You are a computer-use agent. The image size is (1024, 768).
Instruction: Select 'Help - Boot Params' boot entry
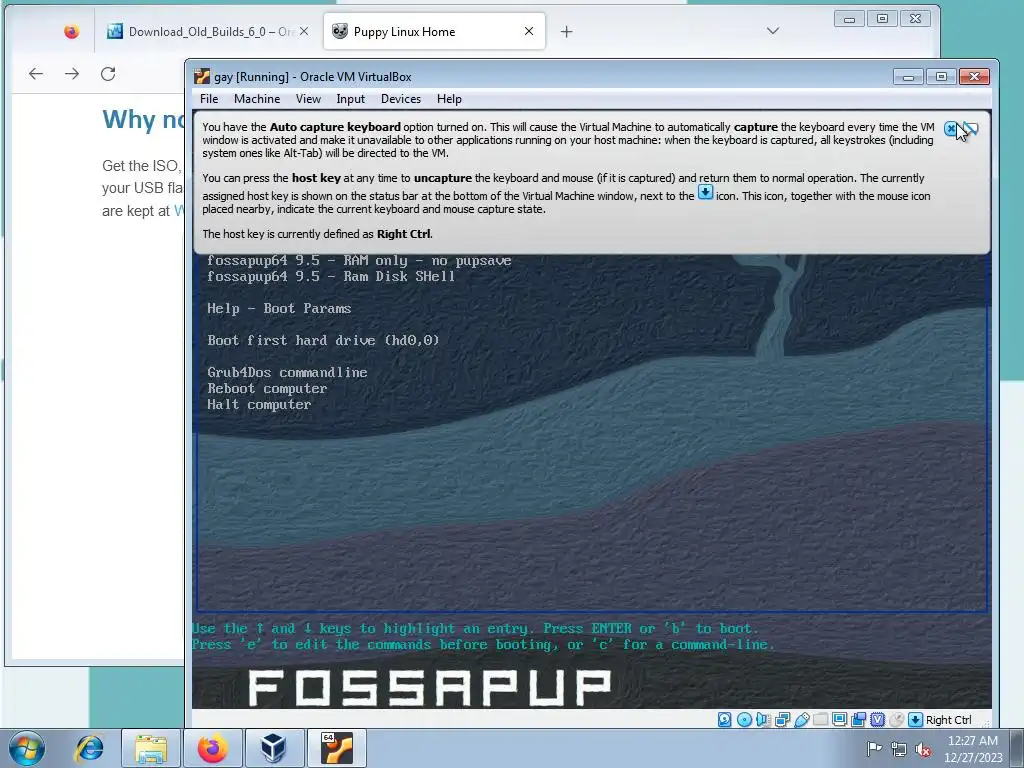[279, 308]
